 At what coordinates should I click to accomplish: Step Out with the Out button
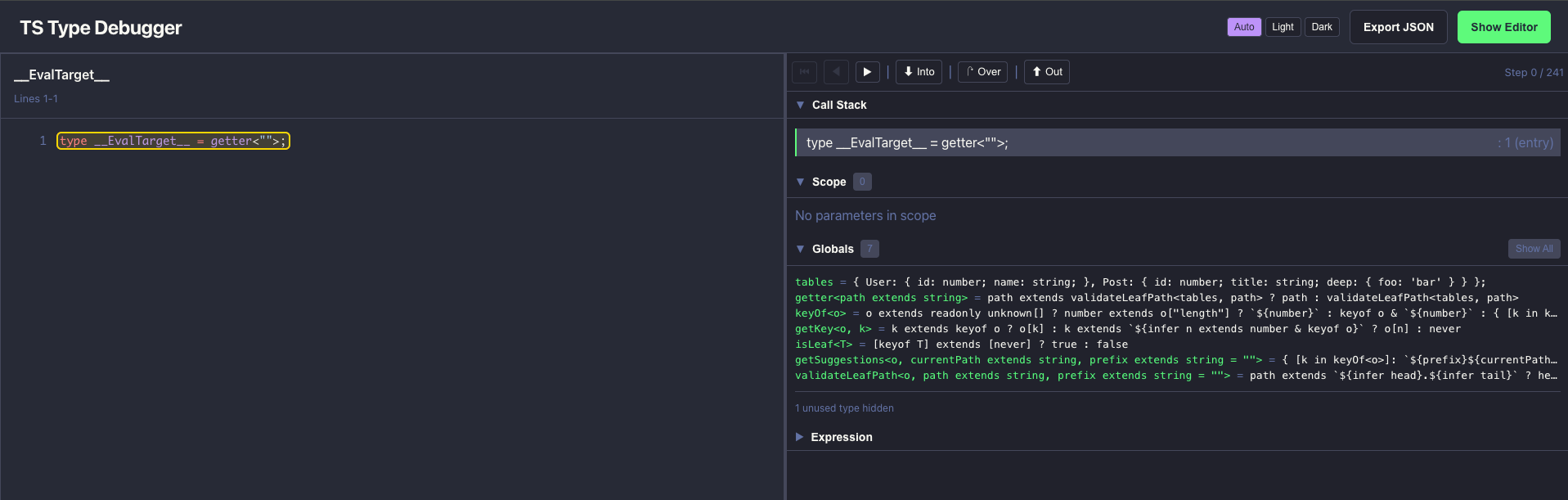click(x=1047, y=72)
